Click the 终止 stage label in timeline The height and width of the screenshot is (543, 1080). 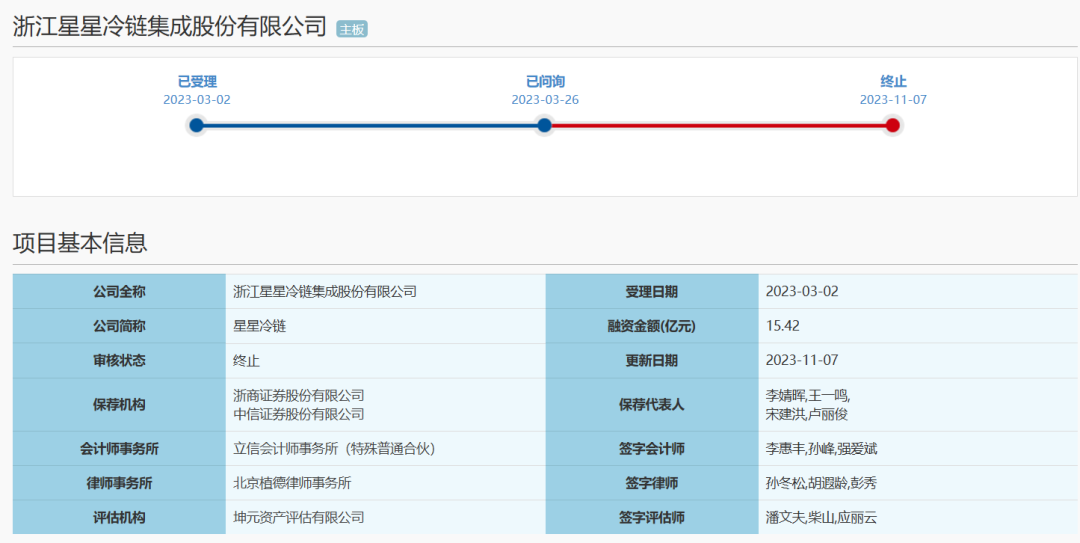coord(893,82)
